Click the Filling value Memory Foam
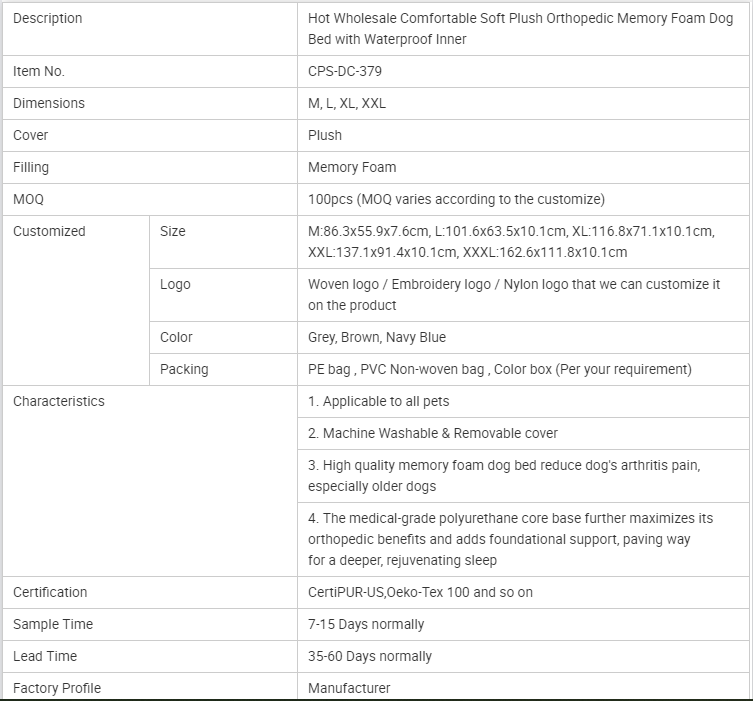This screenshot has height=701, width=753. pos(352,167)
